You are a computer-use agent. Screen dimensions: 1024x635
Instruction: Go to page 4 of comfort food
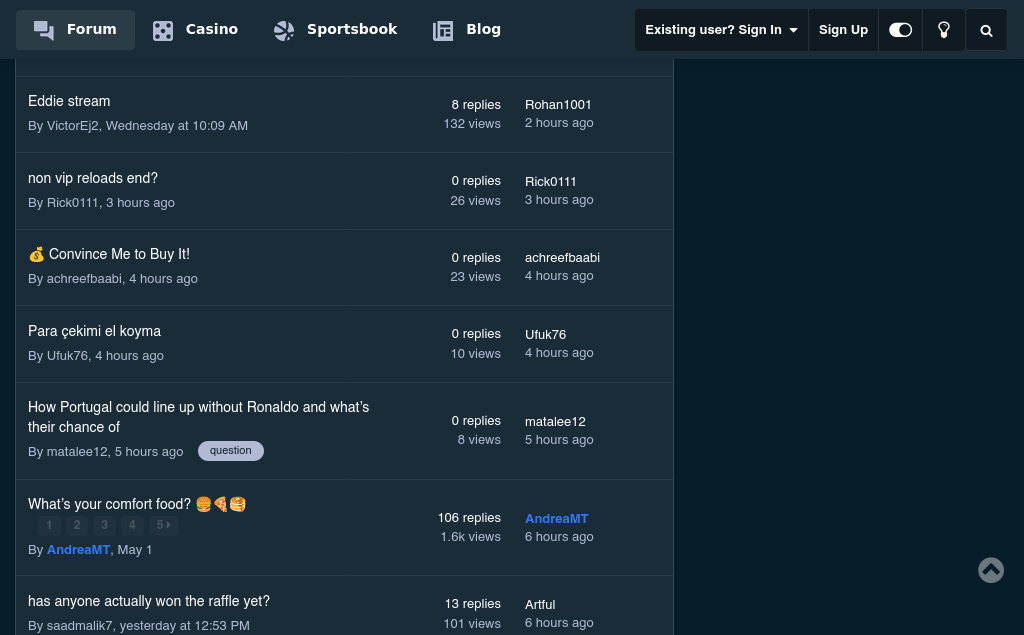pos(132,525)
